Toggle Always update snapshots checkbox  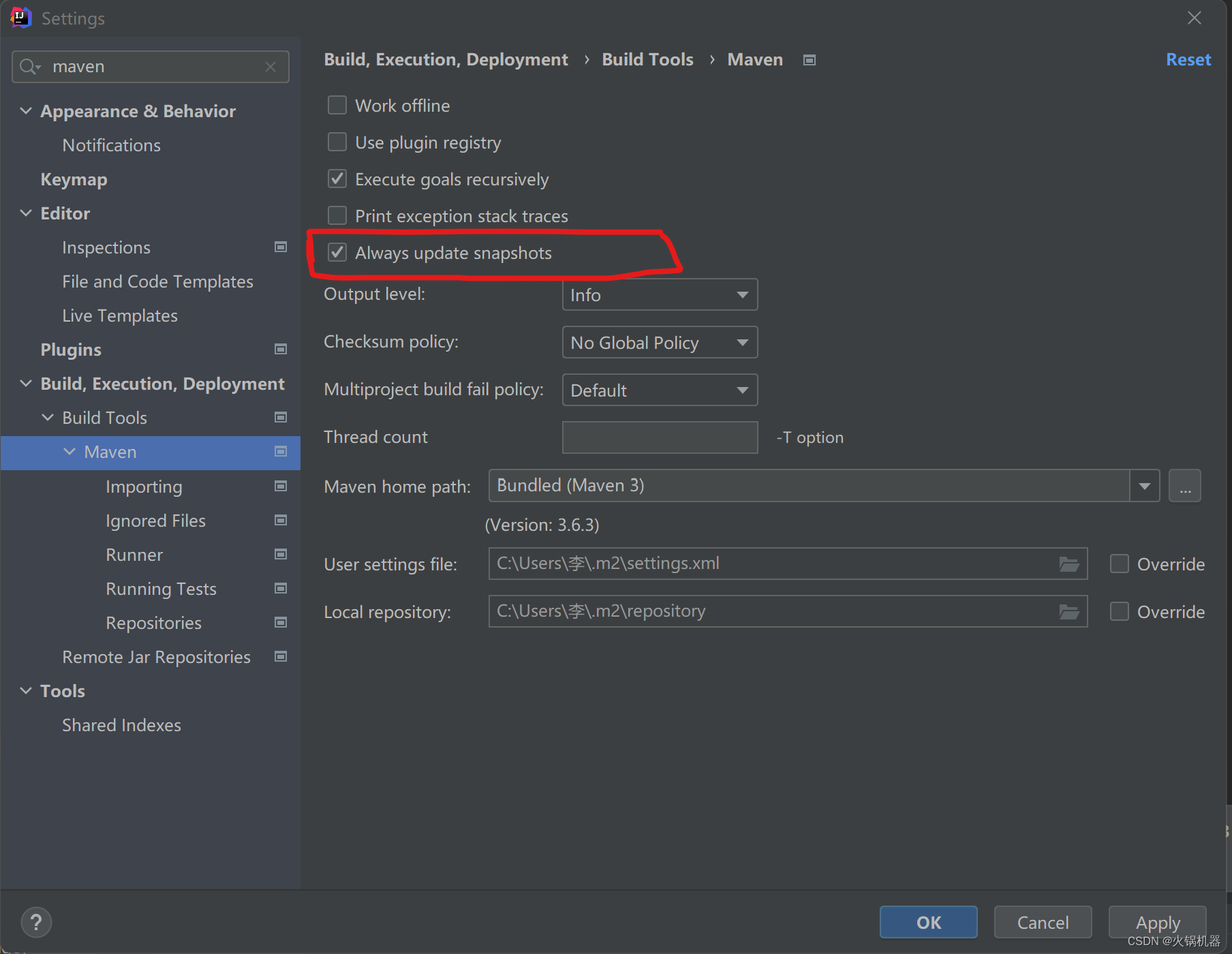tap(337, 252)
